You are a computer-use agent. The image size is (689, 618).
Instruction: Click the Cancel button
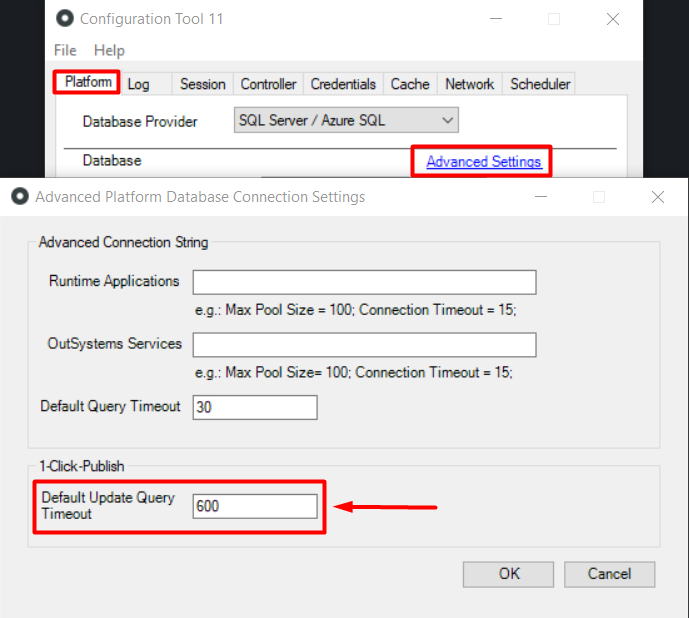coord(609,574)
